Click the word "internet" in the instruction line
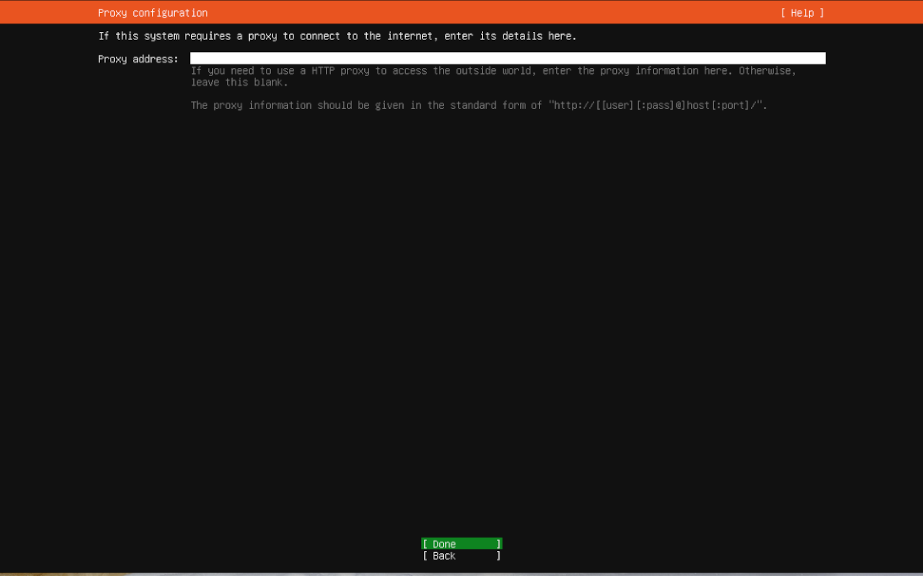This screenshot has height=576, width=923. point(411,36)
